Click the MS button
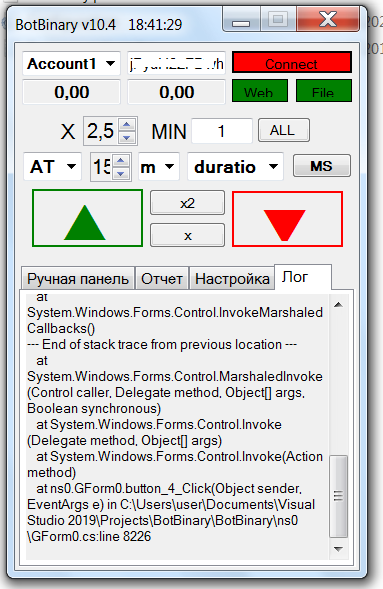This screenshot has width=383, height=589. [x=322, y=166]
